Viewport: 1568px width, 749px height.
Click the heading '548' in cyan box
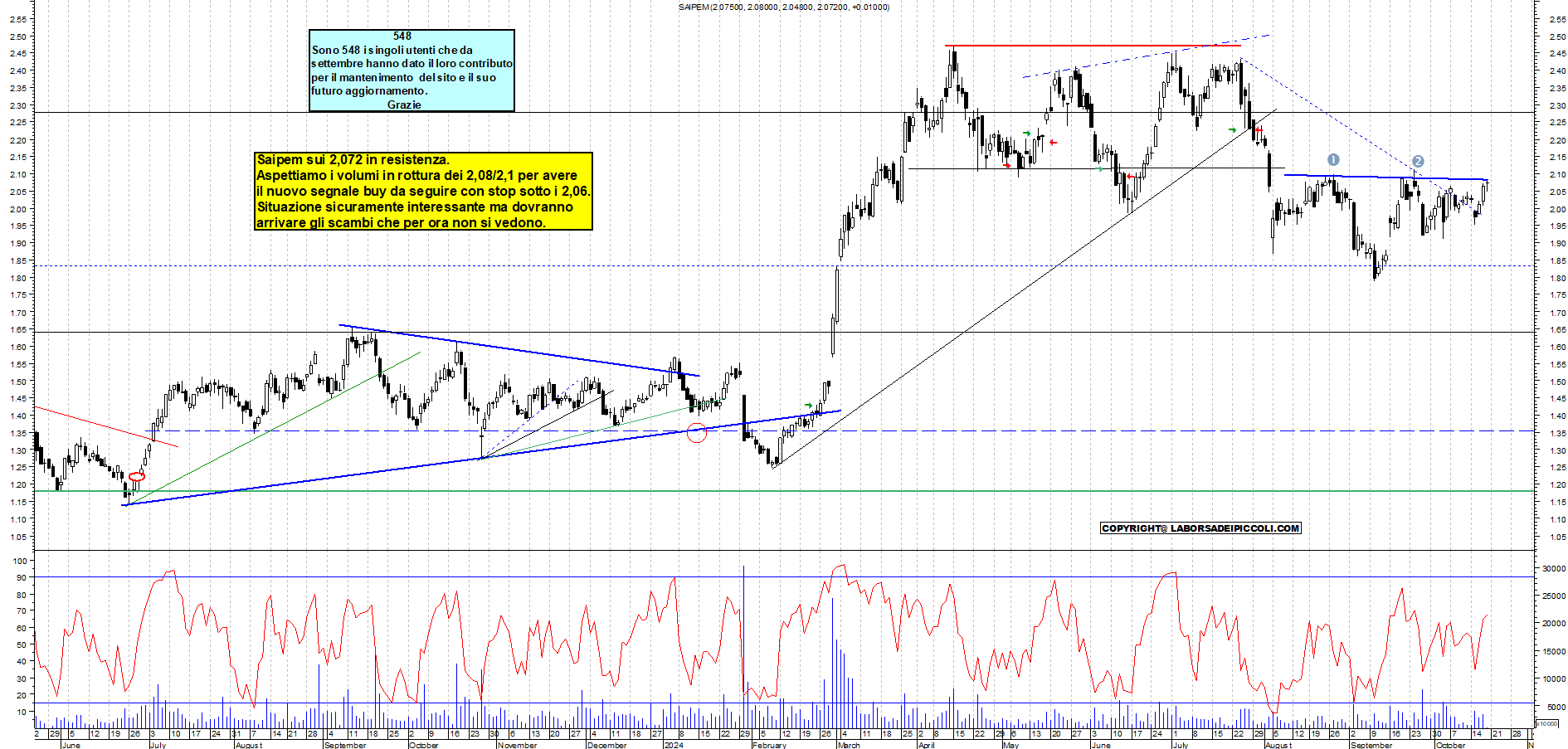[402, 36]
